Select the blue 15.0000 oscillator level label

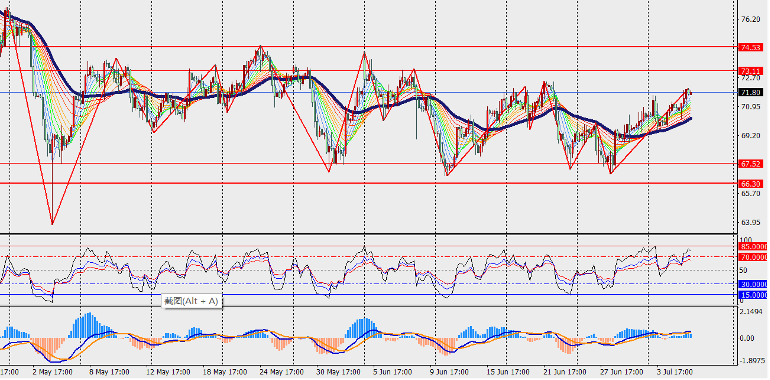pyautogui.click(x=753, y=295)
